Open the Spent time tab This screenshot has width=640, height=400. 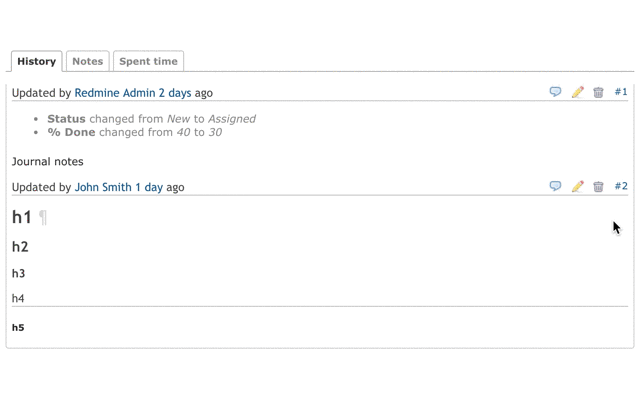click(x=149, y=61)
